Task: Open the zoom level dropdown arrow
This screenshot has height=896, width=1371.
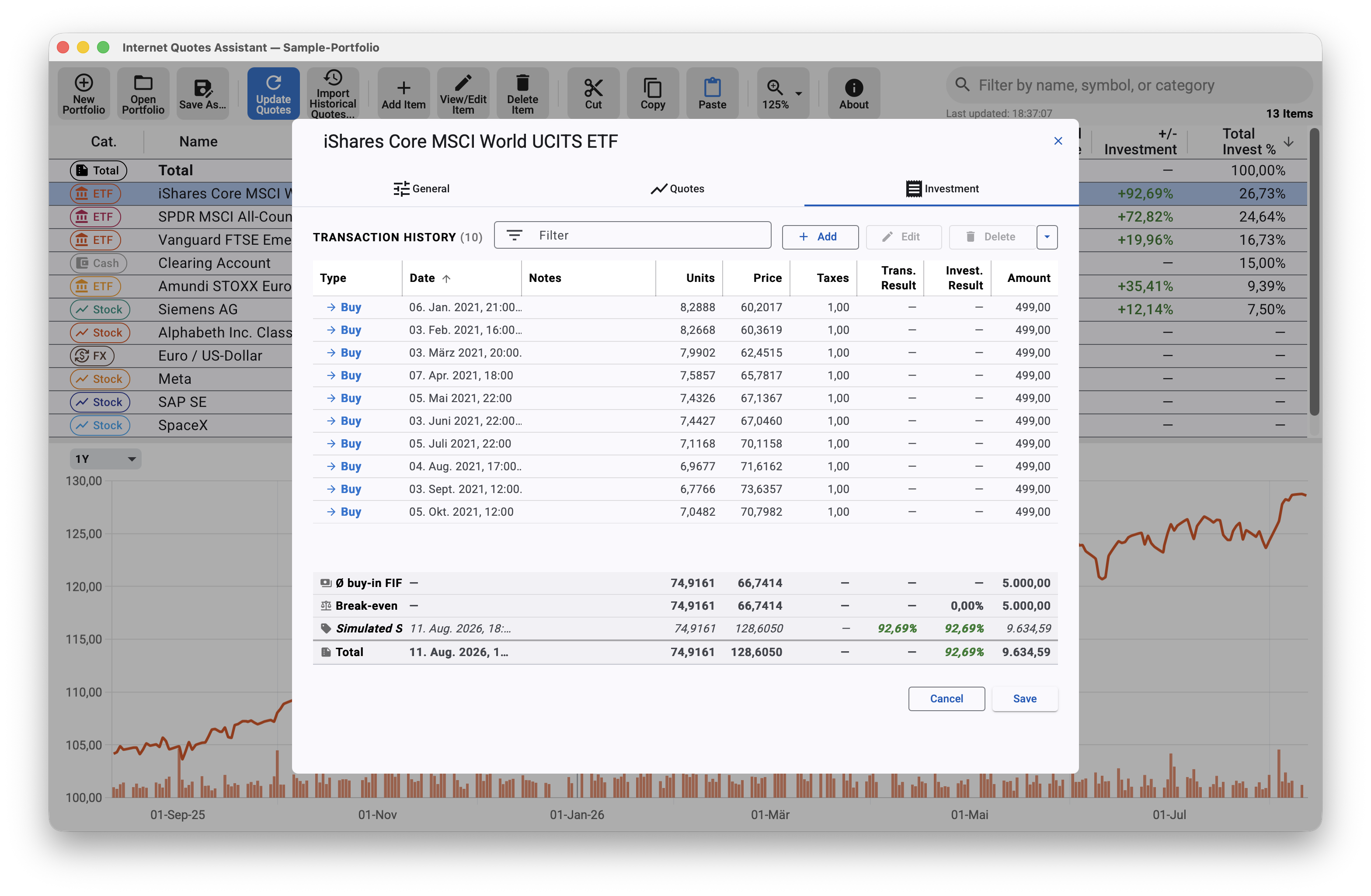Action: coord(798,93)
